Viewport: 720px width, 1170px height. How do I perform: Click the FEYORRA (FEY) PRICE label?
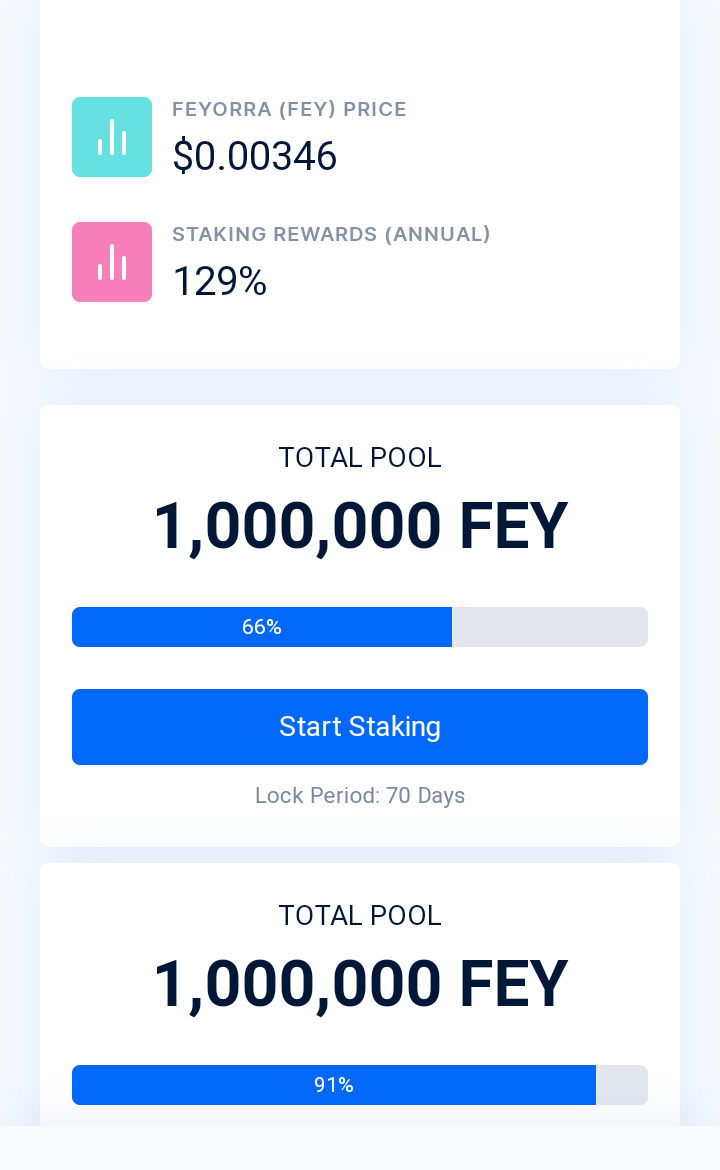(289, 109)
